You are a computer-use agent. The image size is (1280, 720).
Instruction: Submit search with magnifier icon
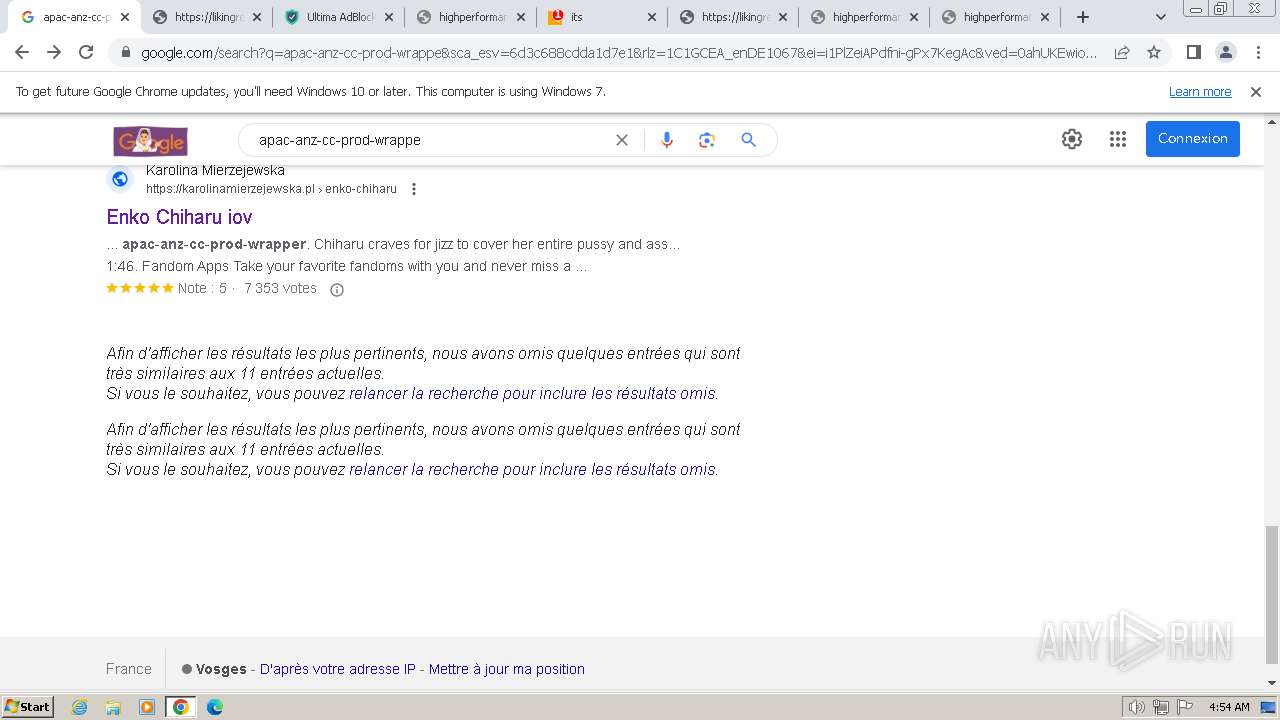[x=748, y=140]
